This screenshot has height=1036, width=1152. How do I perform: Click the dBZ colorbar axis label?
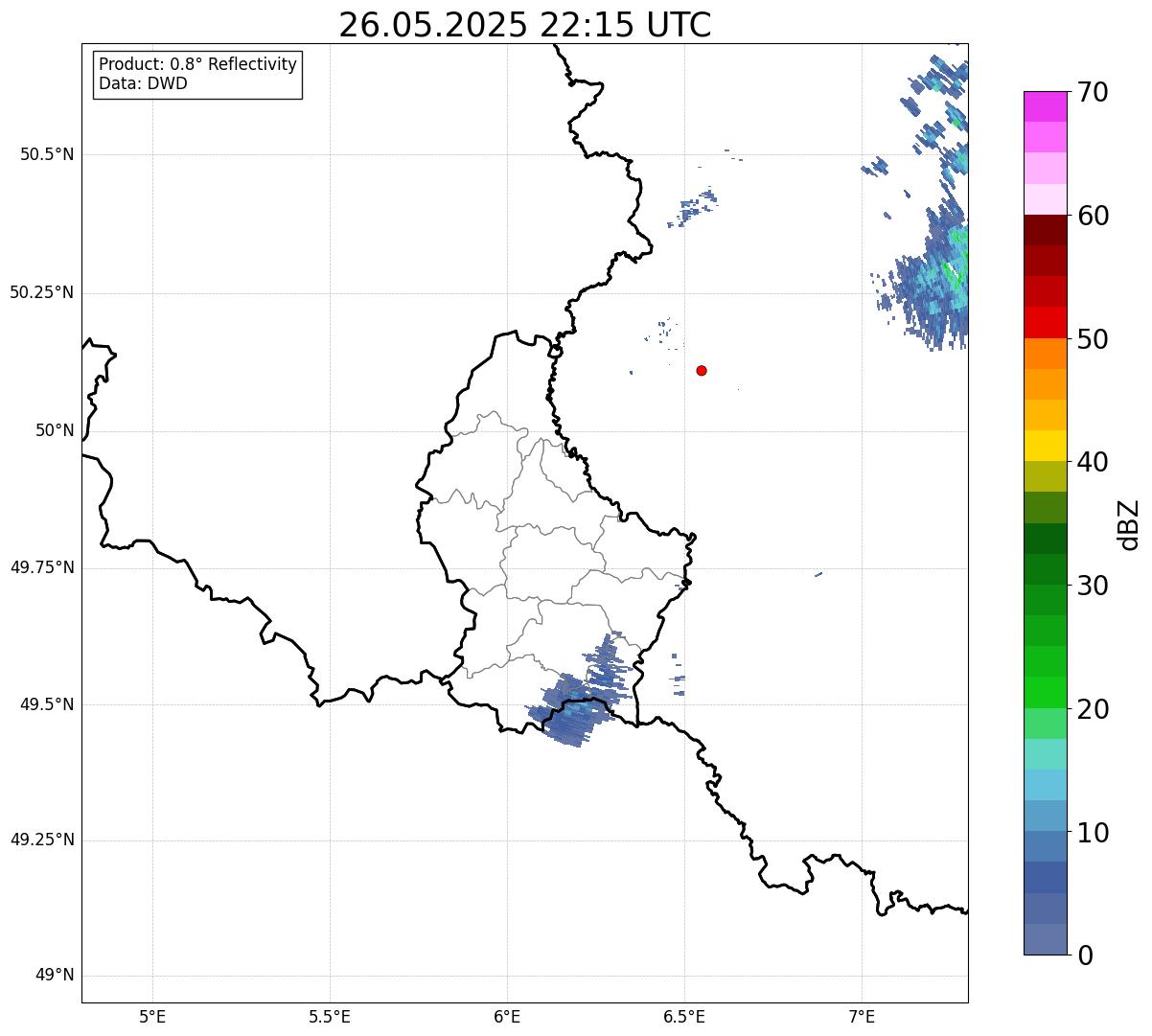tap(1129, 524)
